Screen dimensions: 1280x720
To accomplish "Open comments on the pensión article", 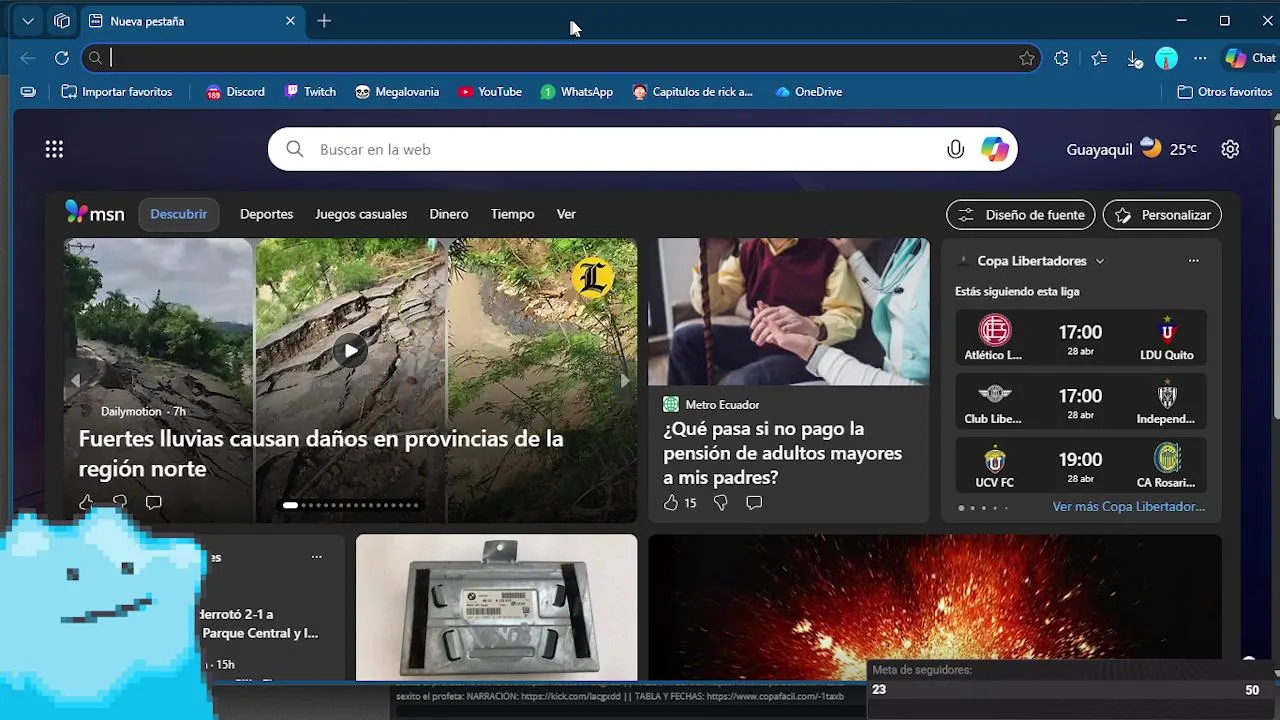I will [x=754, y=503].
